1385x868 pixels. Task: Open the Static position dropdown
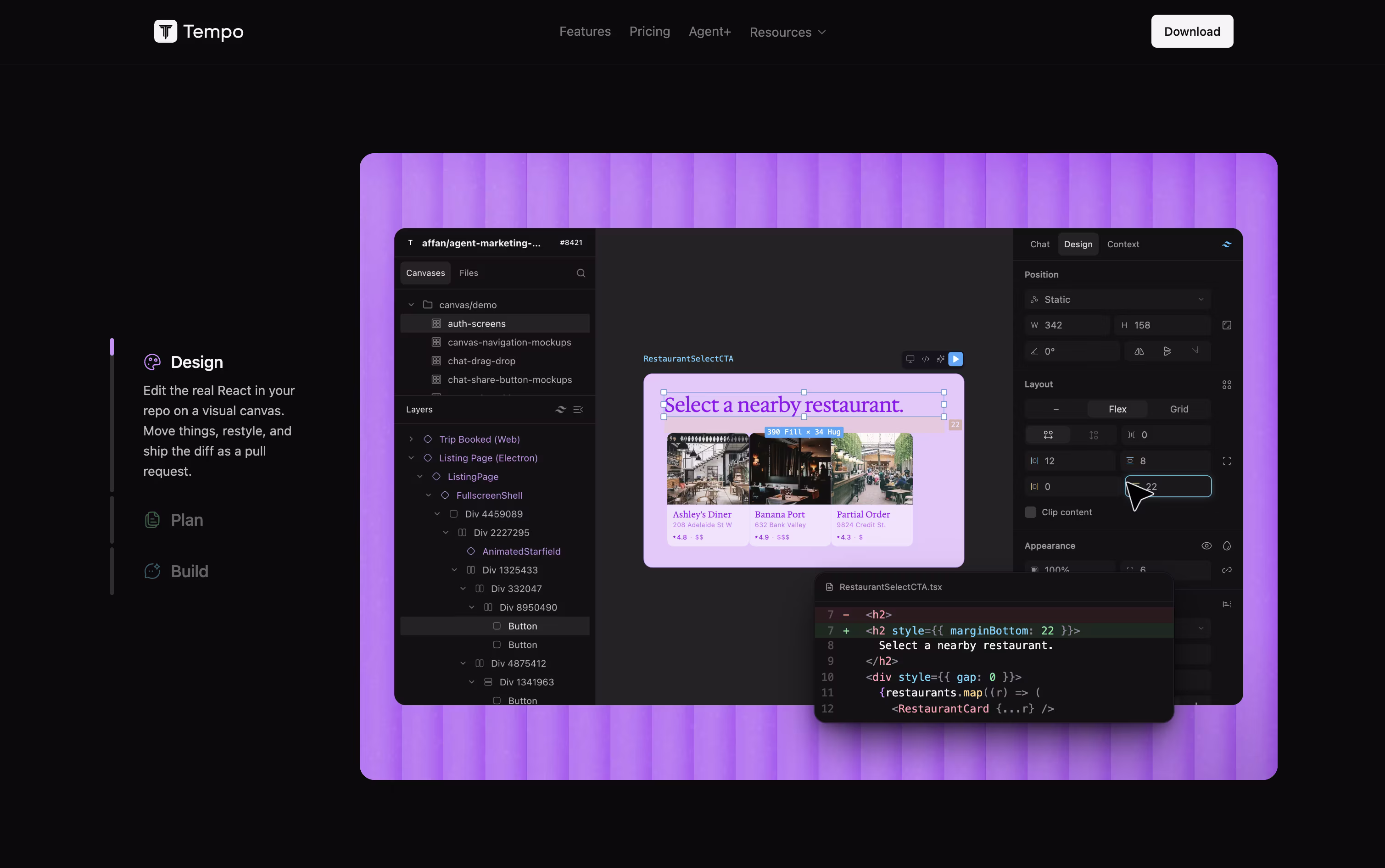click(x=1117, y=300)
